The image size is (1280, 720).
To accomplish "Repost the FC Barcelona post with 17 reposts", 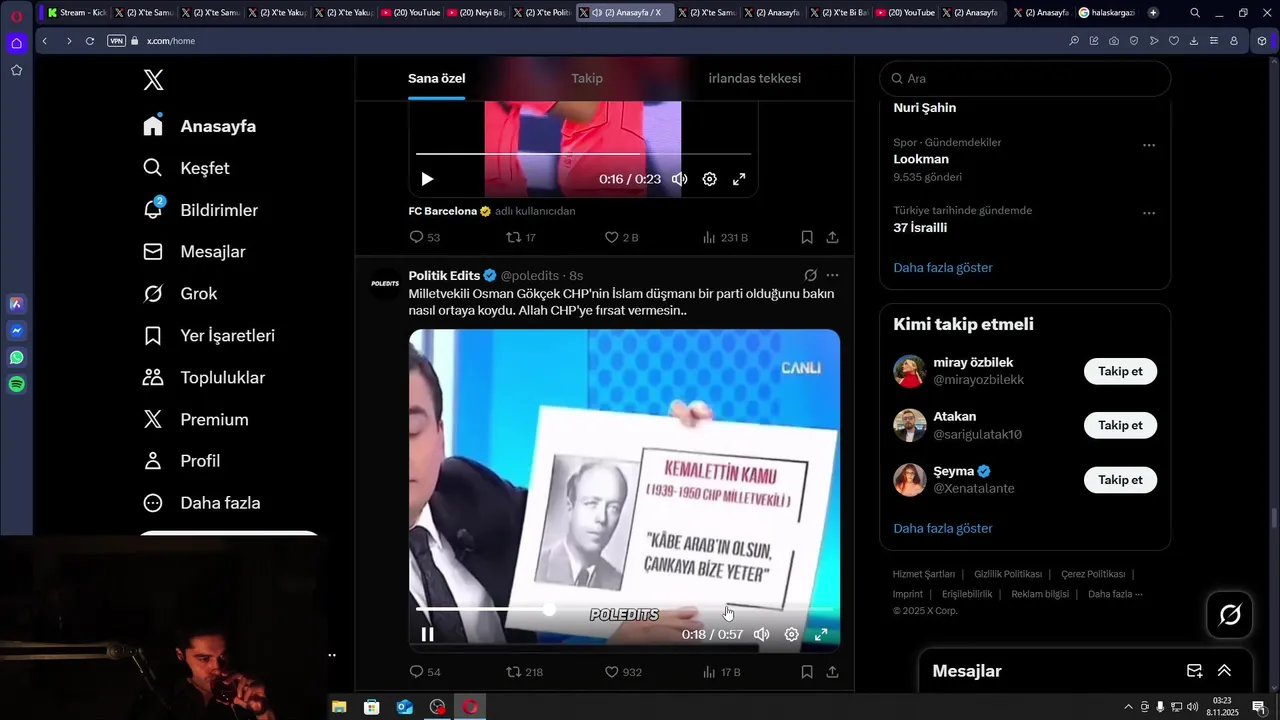I will (x=521, y=237).
